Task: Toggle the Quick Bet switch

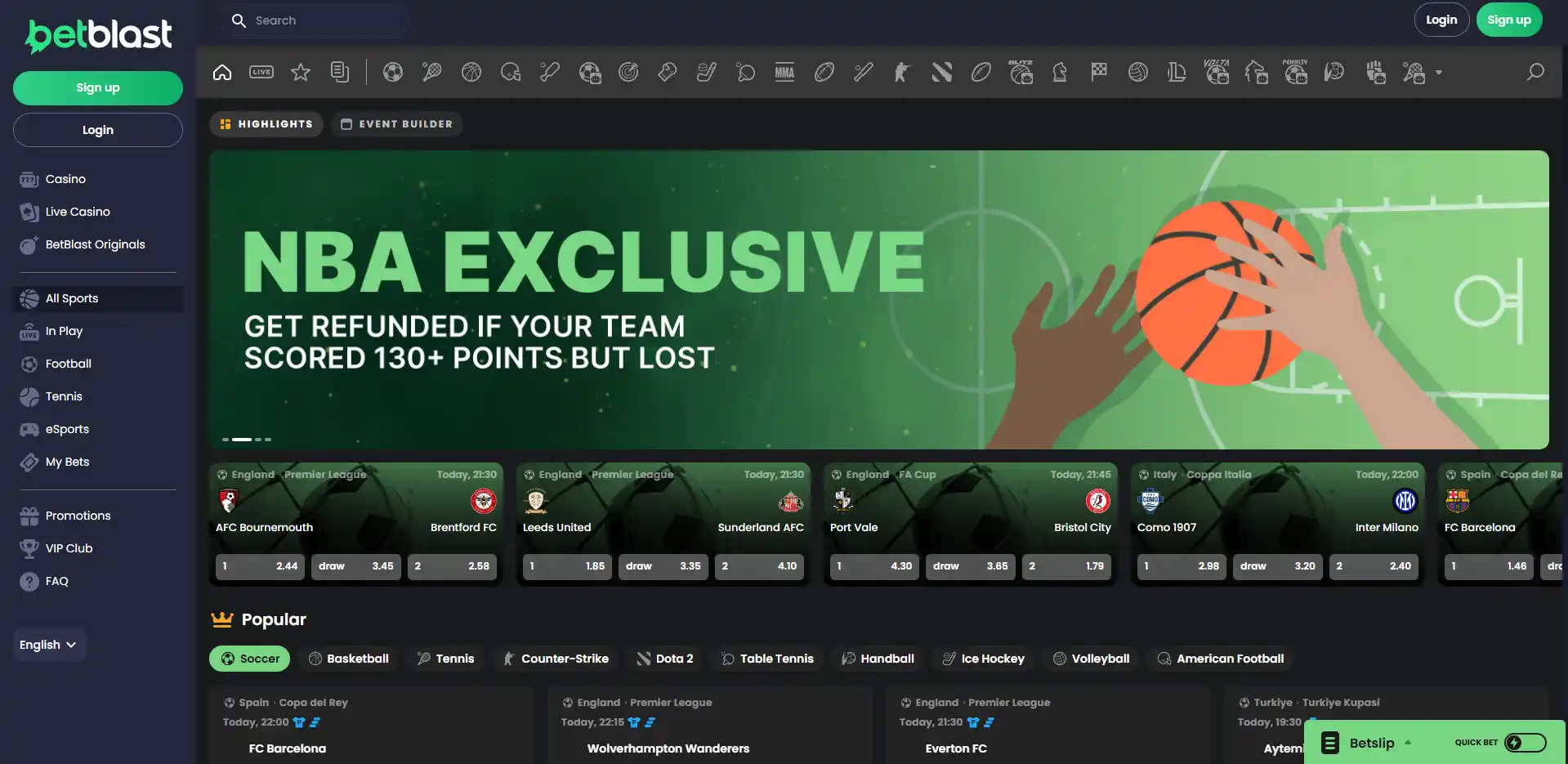Action: tap(1526, 743)
